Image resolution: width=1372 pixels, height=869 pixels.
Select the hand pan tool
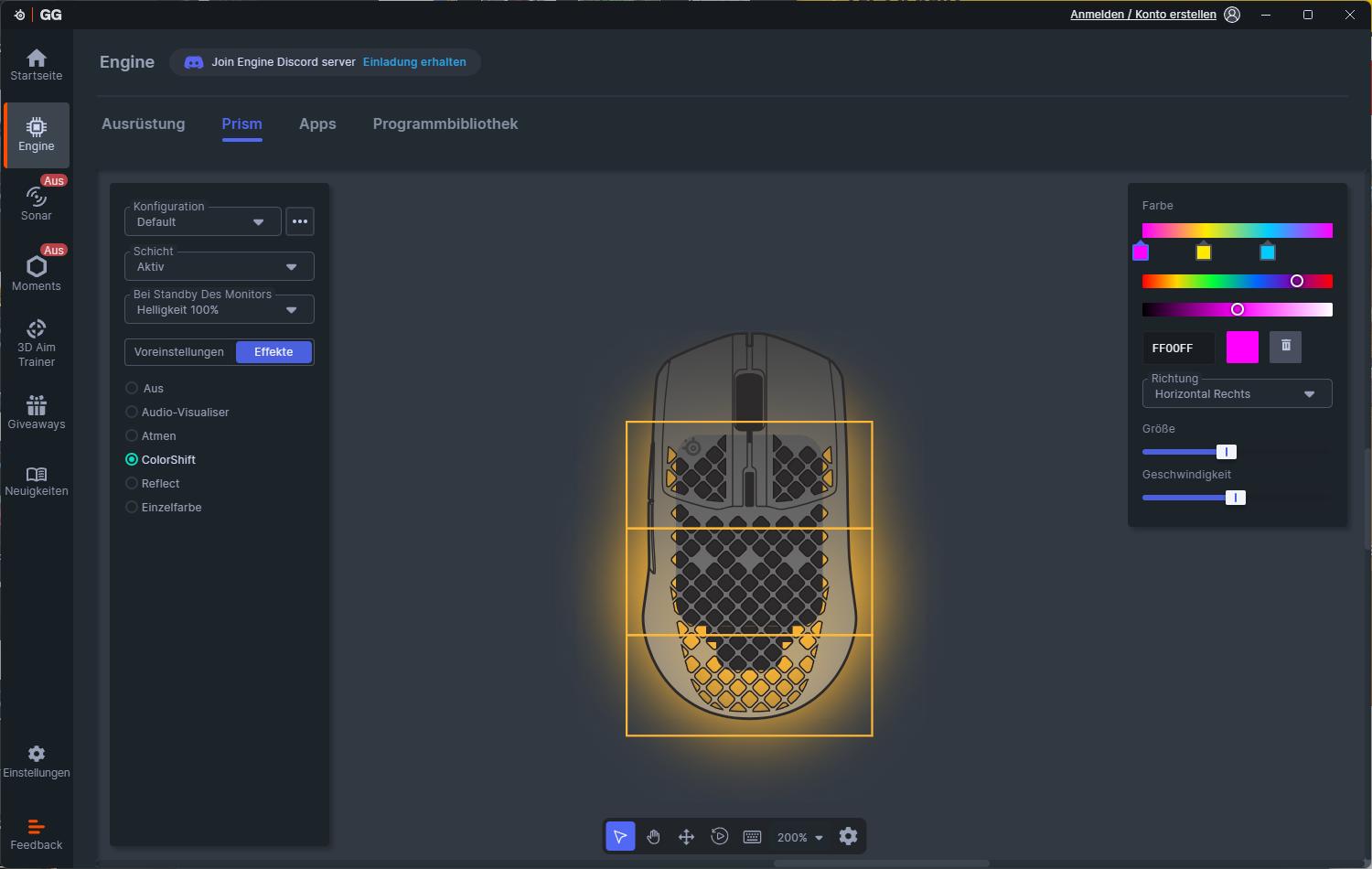click(x=653, y=837)
